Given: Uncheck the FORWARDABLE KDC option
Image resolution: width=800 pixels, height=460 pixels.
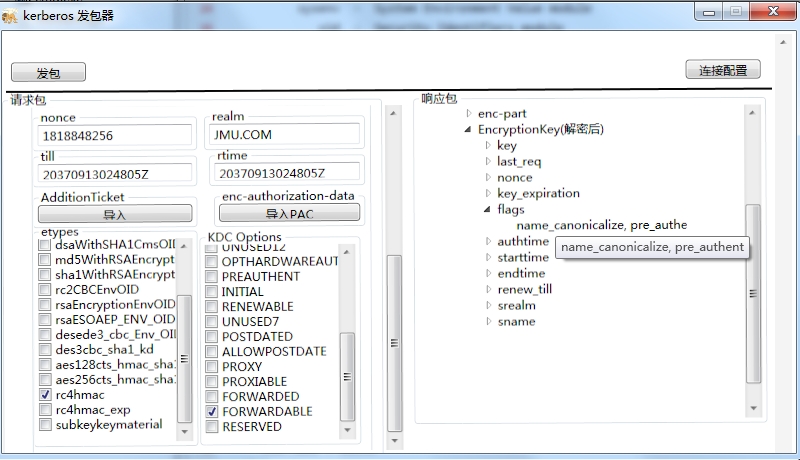Looking at the screenshot, I should click(x=212, y=411).
